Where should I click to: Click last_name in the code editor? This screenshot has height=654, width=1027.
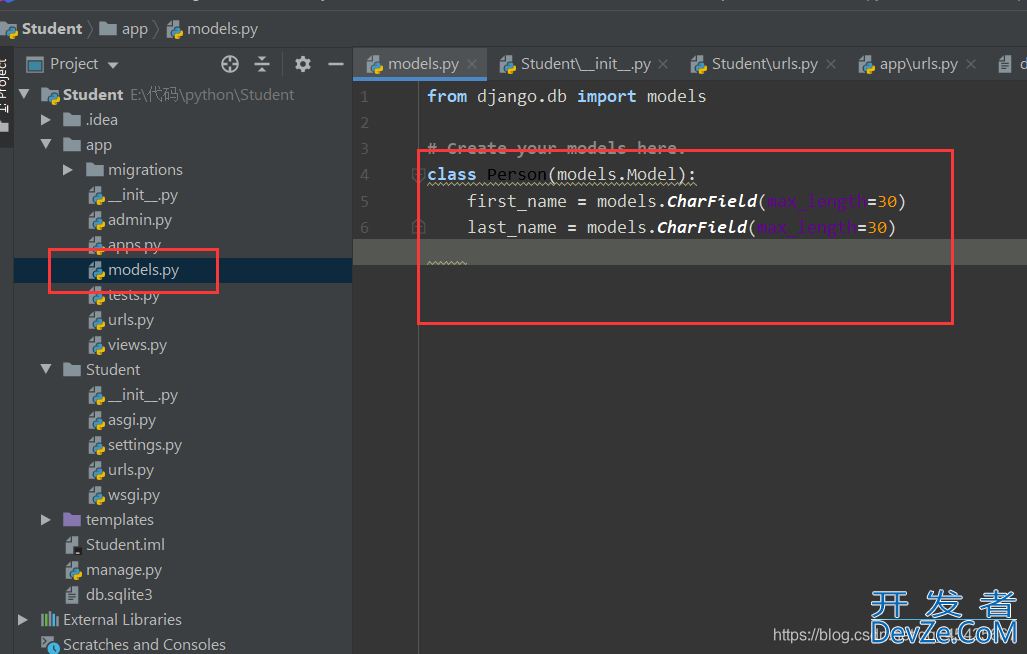(512, 227)
